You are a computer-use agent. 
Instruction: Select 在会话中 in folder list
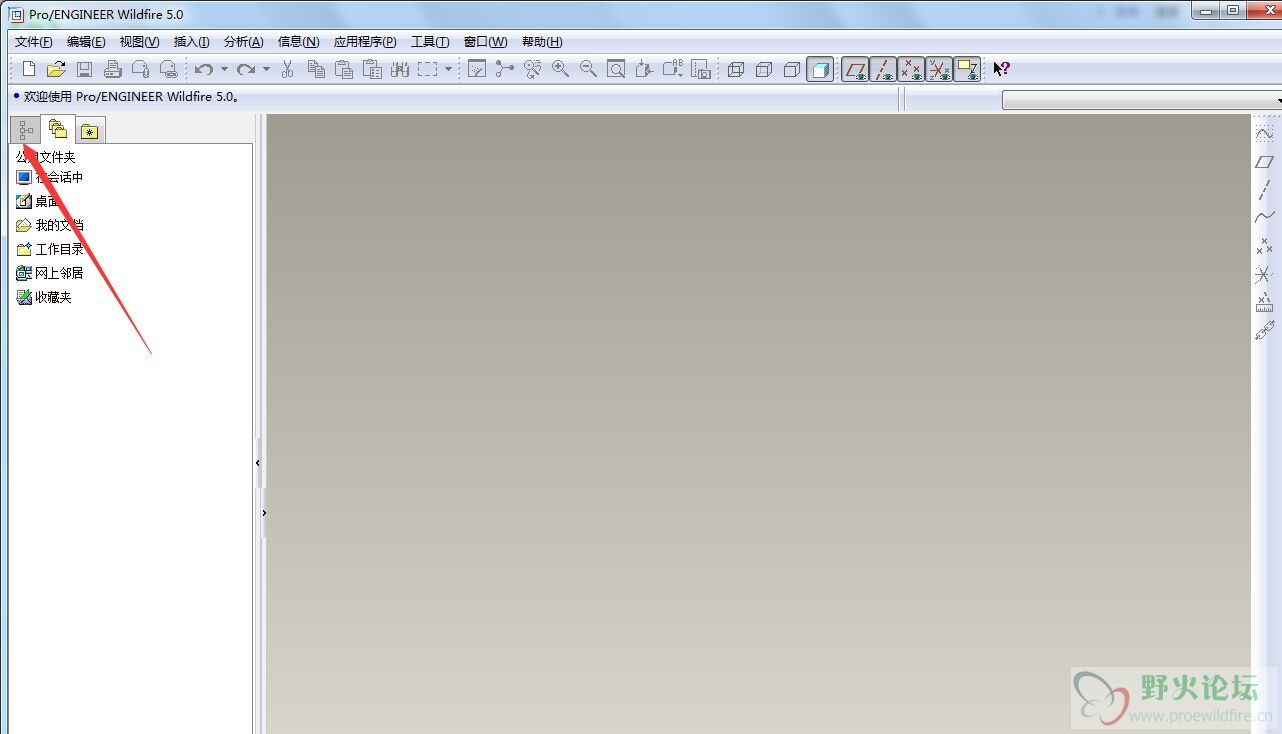[x=50, y=177]
